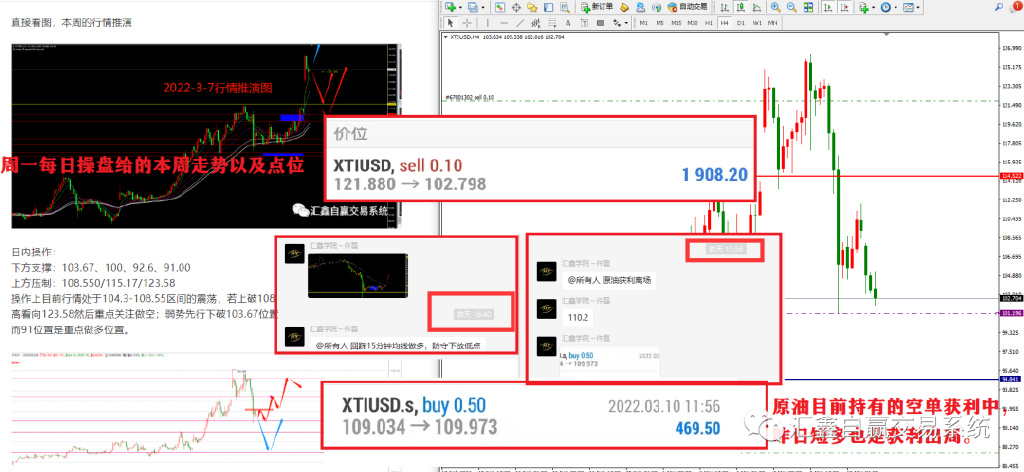
Task: Select the vertical line drawing tool
Action: coord(487,23)
